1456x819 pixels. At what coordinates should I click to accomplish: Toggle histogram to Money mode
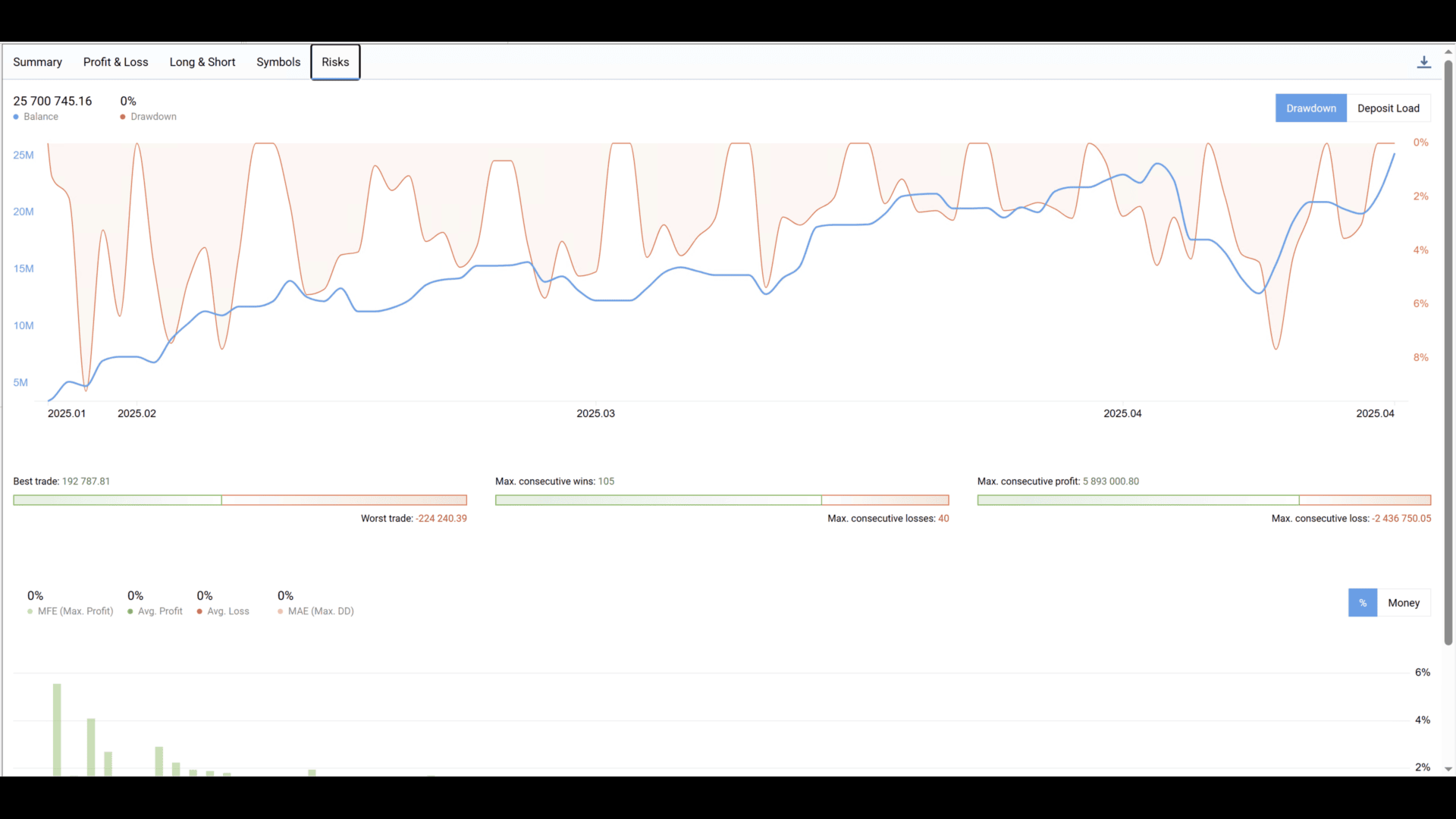[1403, 603]
